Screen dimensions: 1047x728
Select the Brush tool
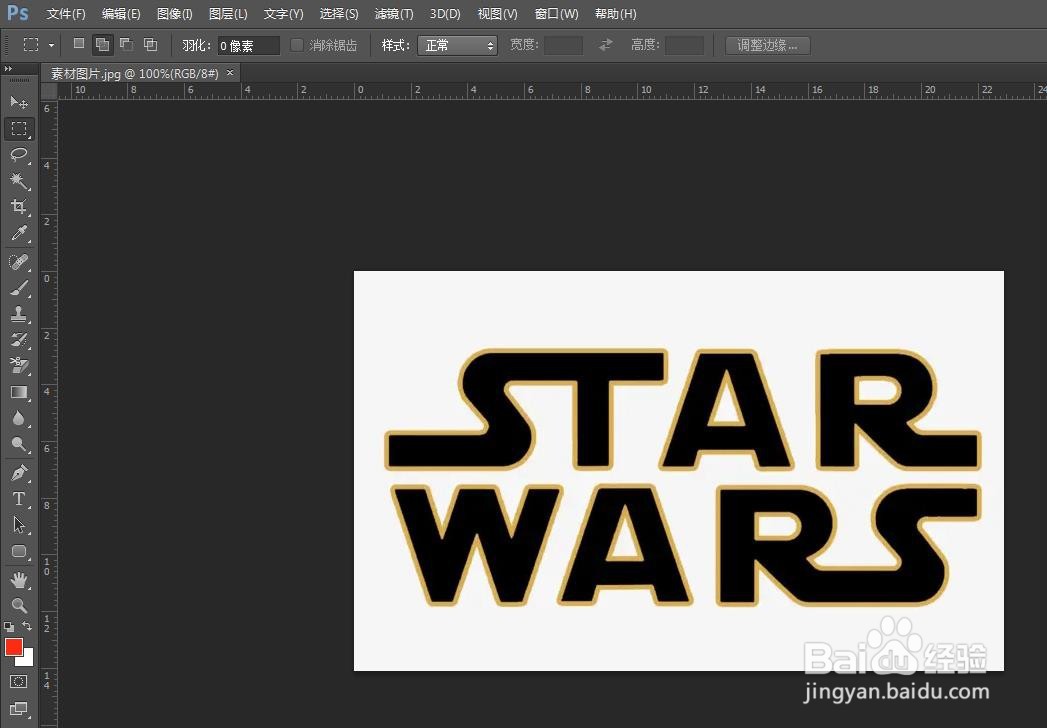[19, 288]
